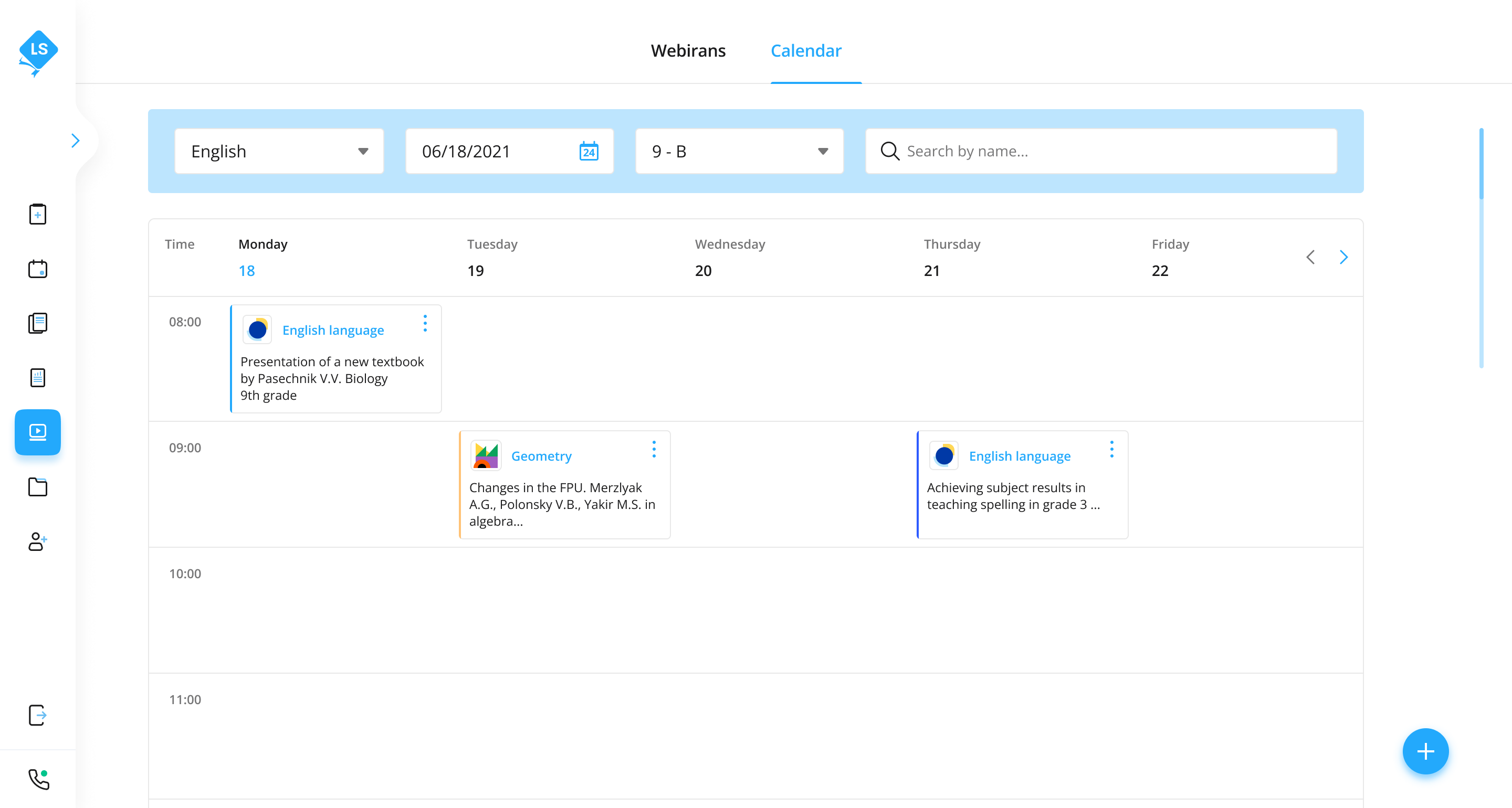Click the logout icon in sidebar

[38, 715]
